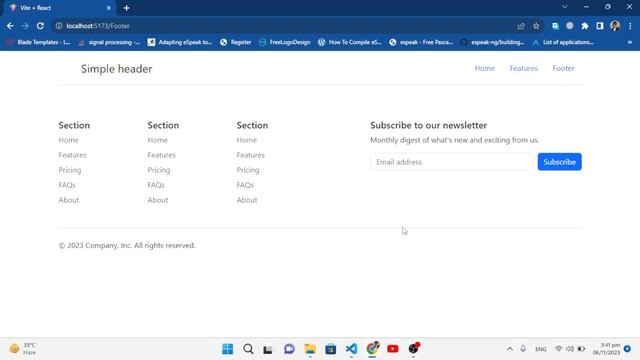
Task: Open Microsoft Store from the taskbar
Action: [x=331, y=349]
